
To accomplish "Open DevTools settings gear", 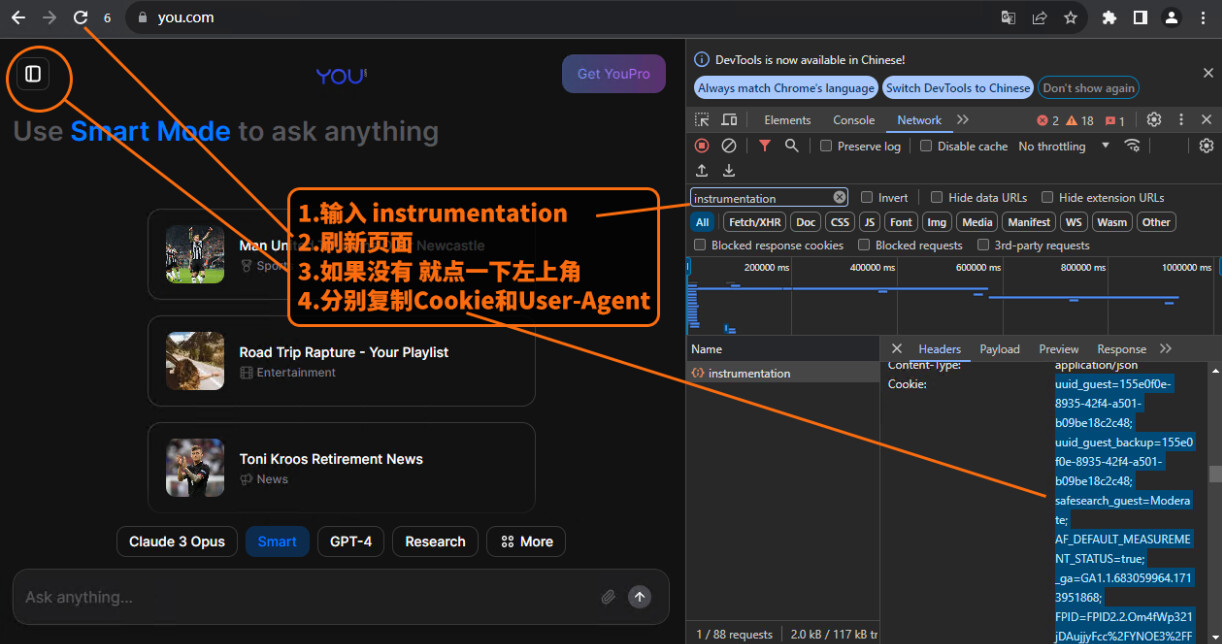I will [1154, 120].
